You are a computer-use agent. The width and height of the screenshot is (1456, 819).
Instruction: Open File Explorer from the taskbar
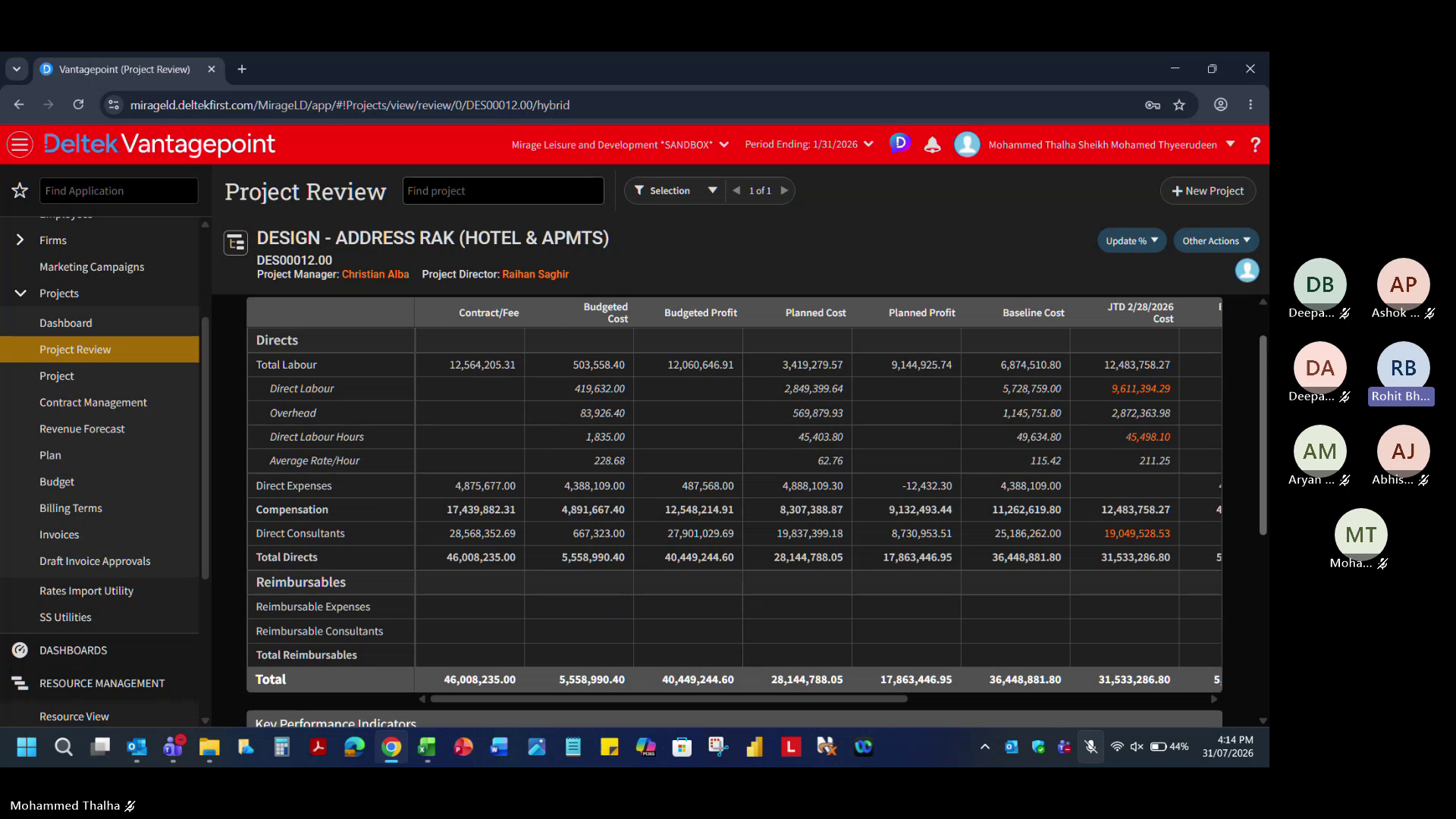[x=209, y=747]
